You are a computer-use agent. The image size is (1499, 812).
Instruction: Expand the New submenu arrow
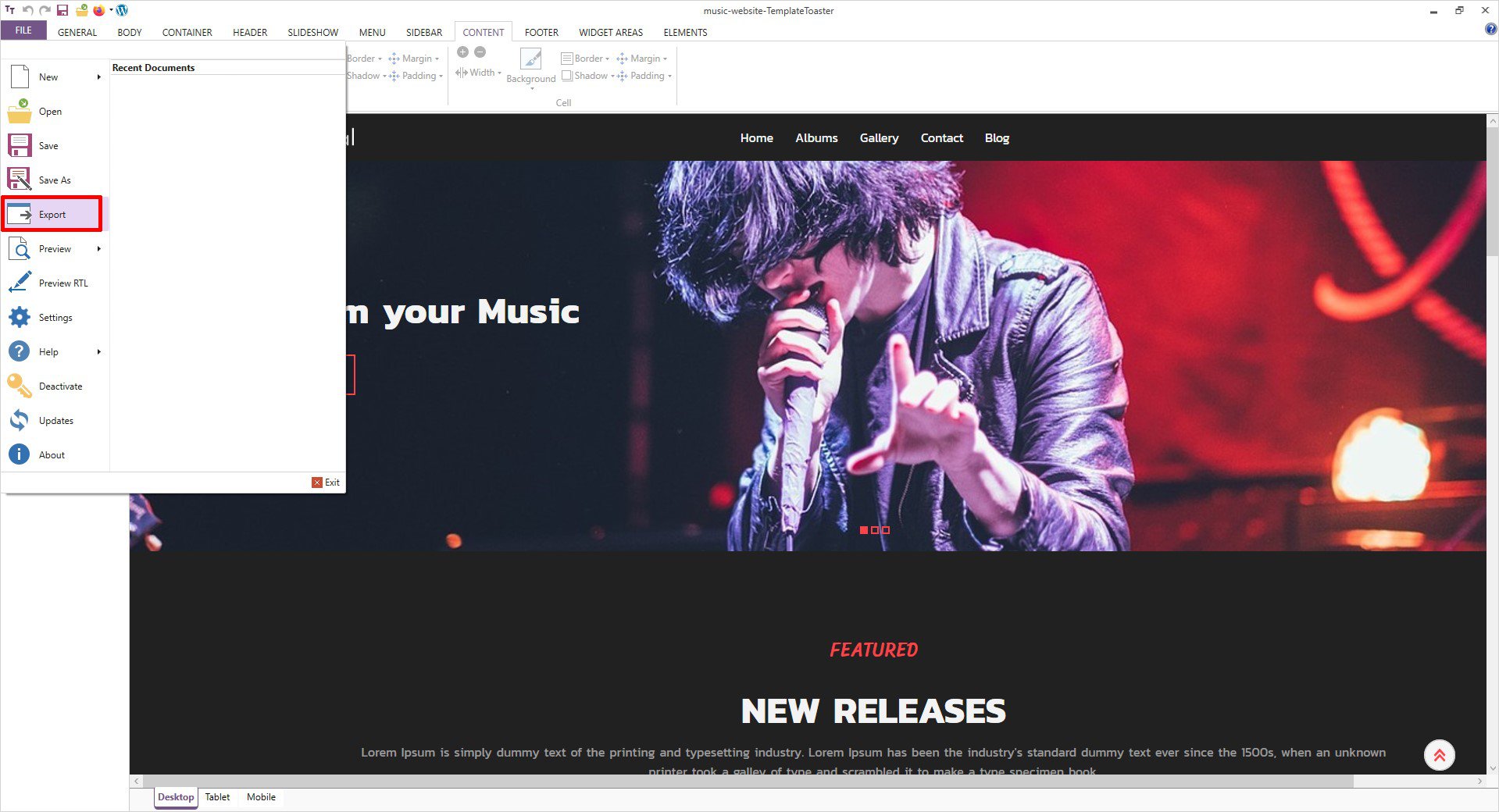[x=99, y=77]
